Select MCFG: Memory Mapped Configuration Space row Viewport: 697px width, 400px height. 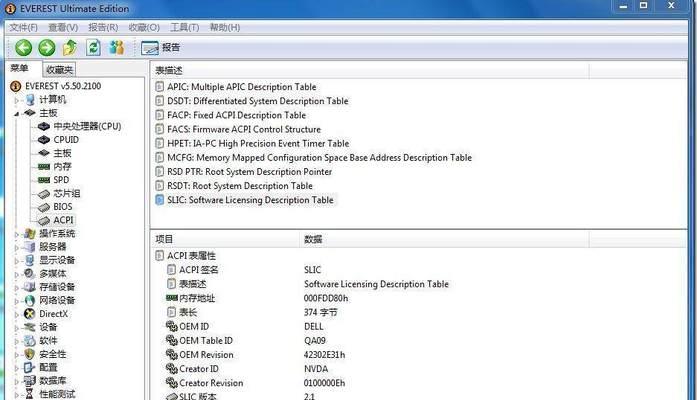click(319, 158)
